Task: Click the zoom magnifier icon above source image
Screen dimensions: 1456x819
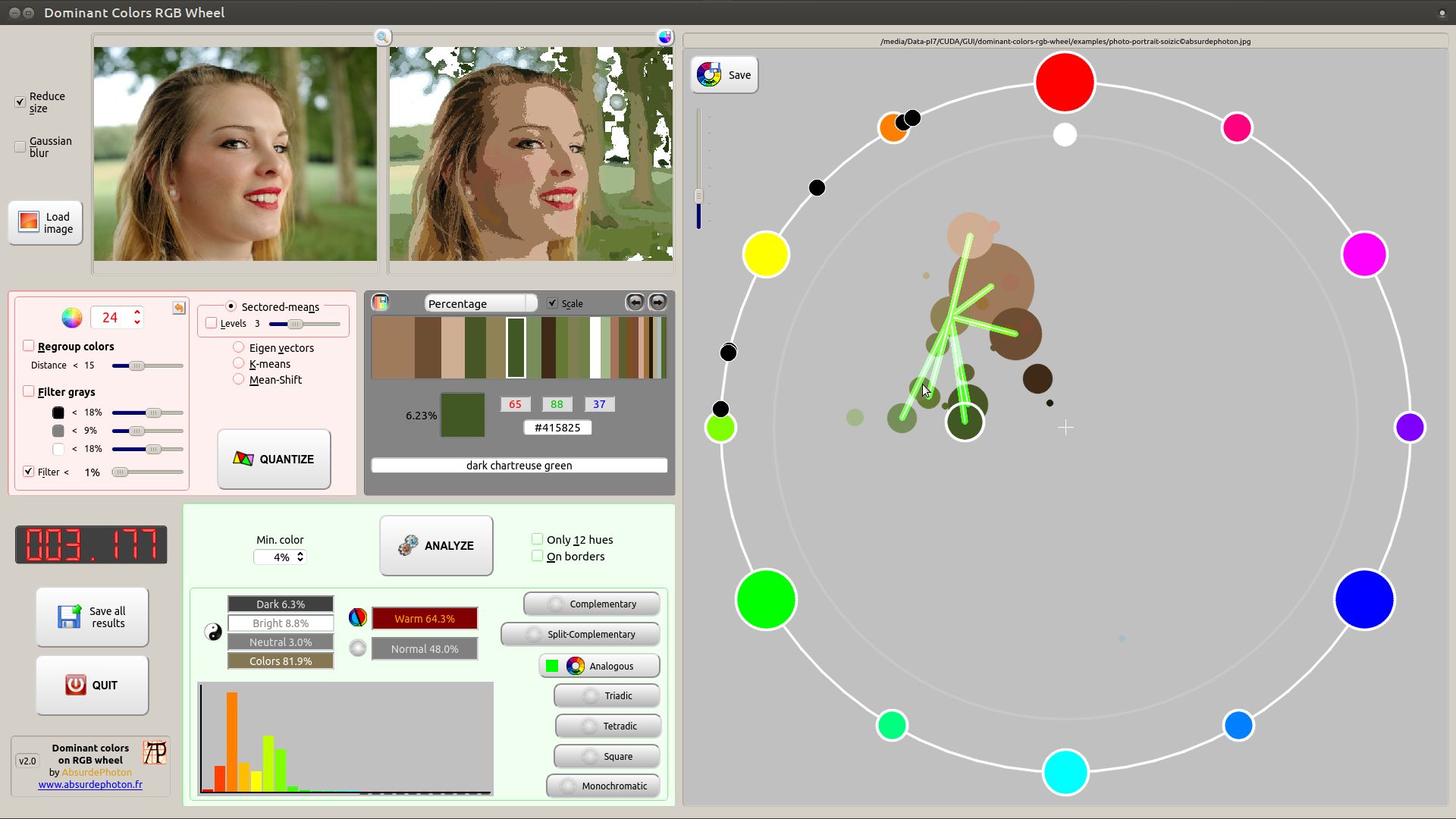Action: point(383,36)
